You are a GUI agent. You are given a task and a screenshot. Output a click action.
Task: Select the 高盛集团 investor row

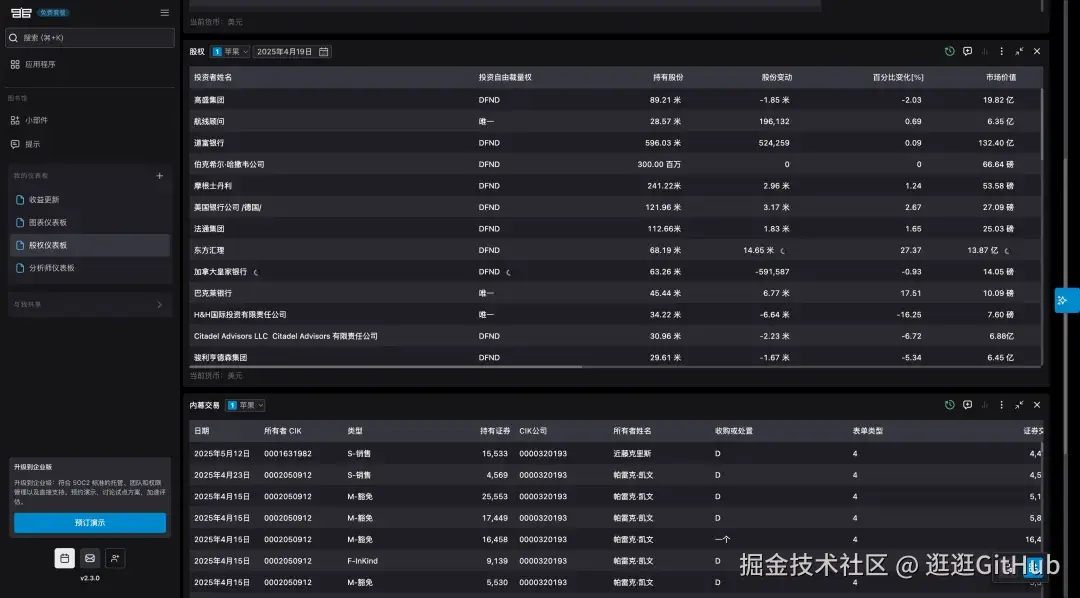615,100
